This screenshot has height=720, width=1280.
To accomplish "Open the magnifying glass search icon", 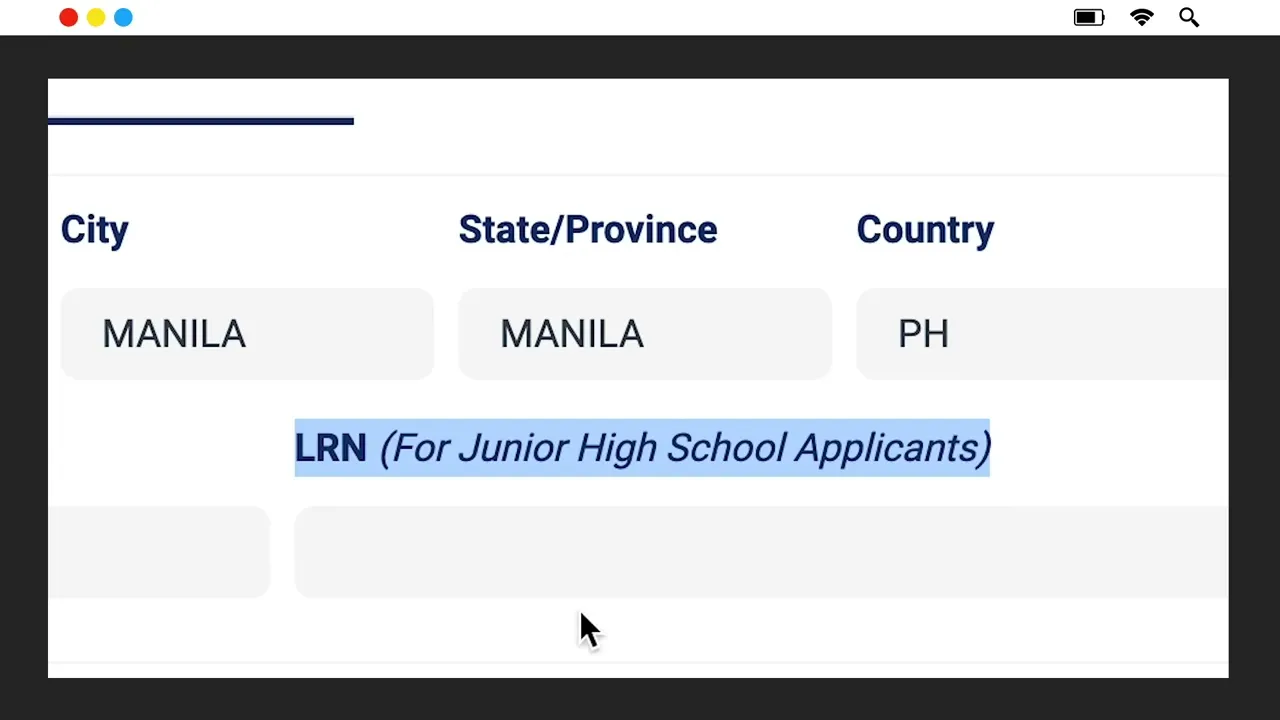I will pyautogui.click(x=1189, y=17).
